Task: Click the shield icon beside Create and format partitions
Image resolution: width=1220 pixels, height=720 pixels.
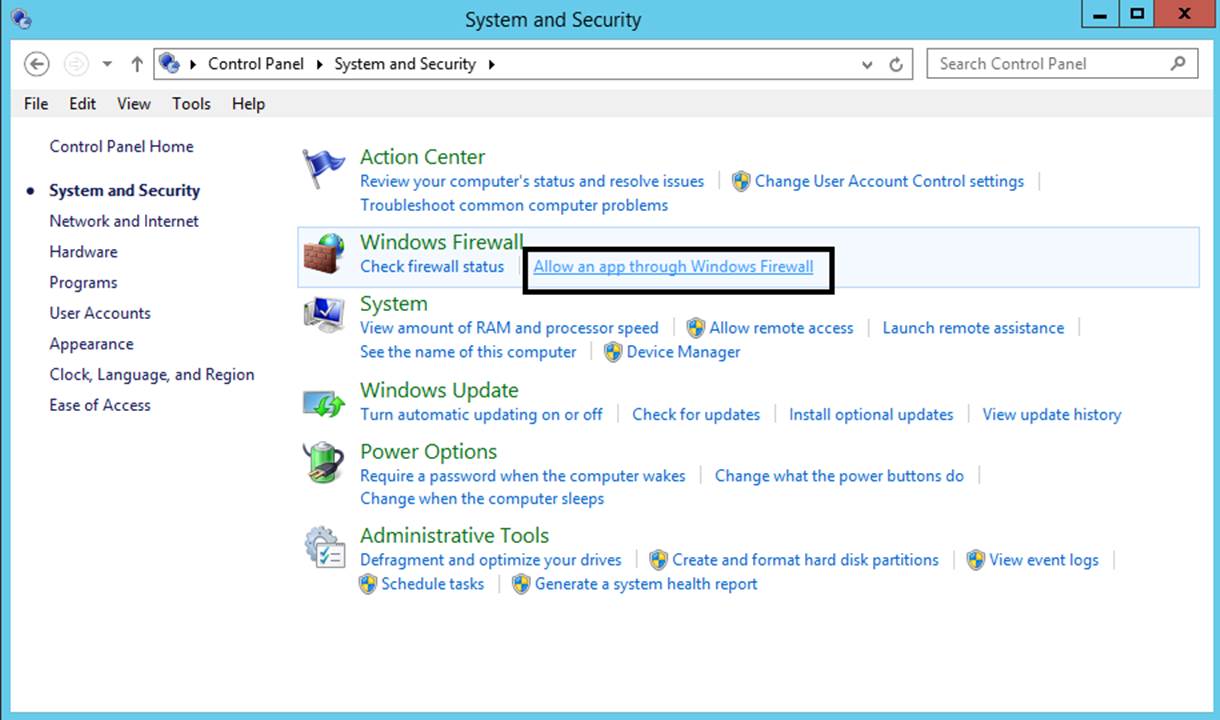Action: pyautogui.click(x=659, y=560)
